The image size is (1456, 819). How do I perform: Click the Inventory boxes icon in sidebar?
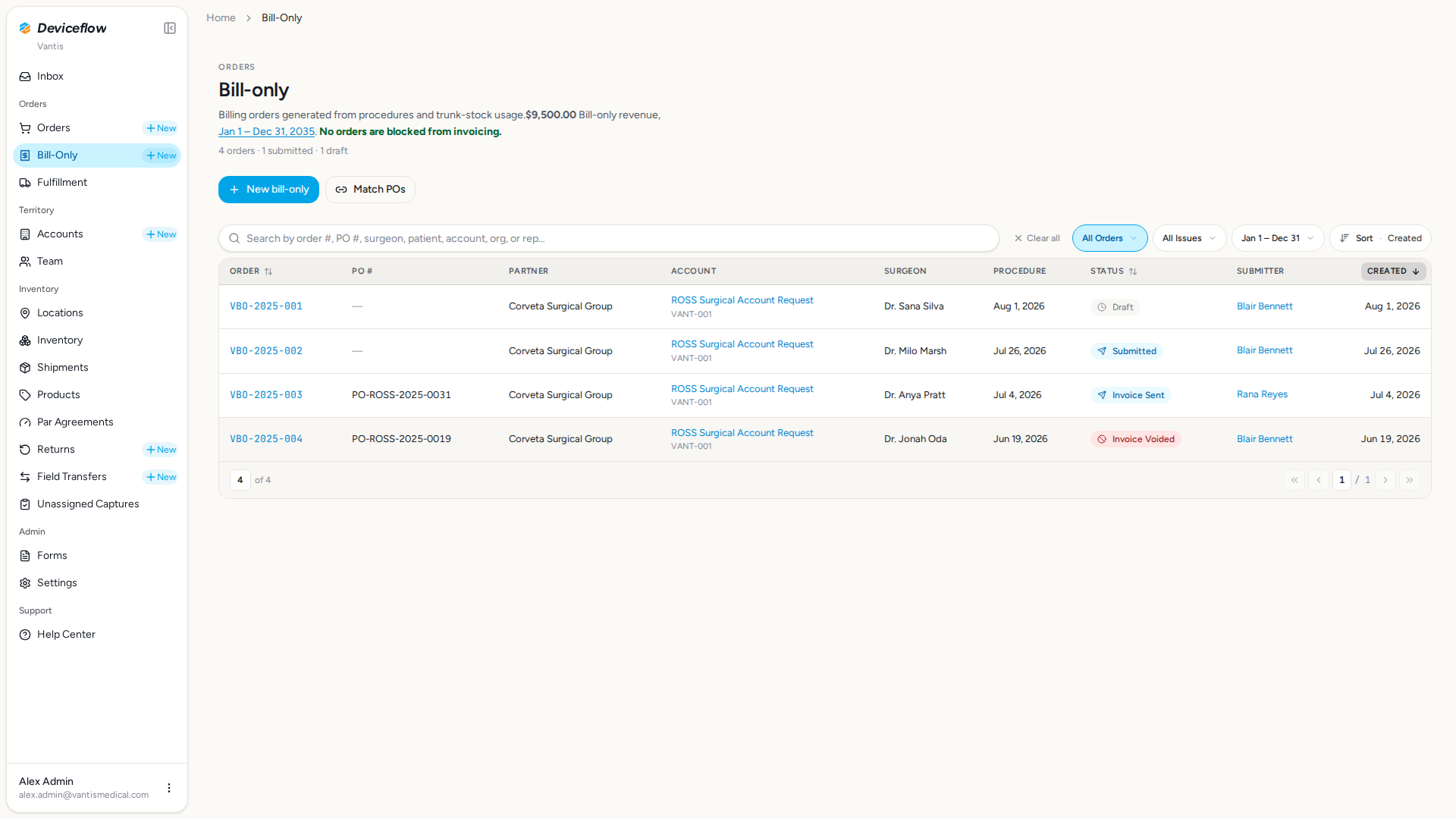coord(25,340)
